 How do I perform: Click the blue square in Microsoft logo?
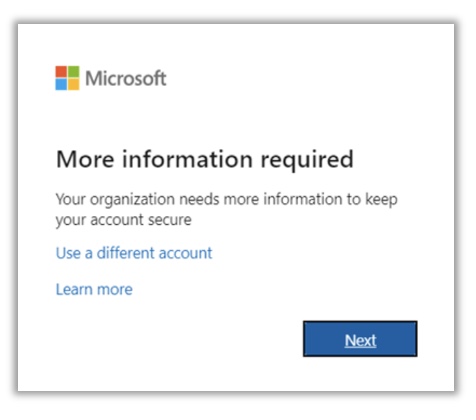coord(61,84)
